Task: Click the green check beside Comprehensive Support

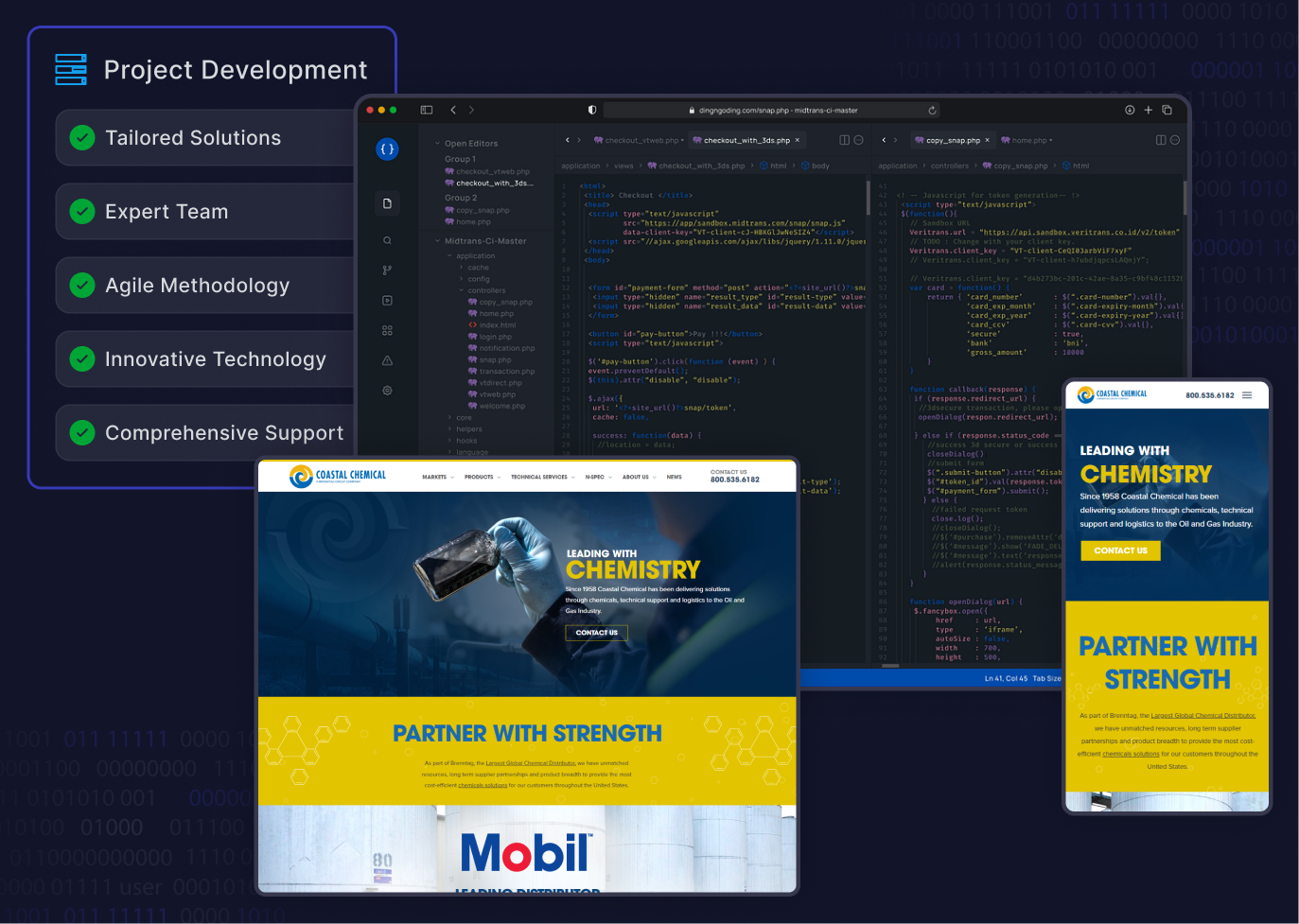Action: pyautogui.click(x=82, y=433)
